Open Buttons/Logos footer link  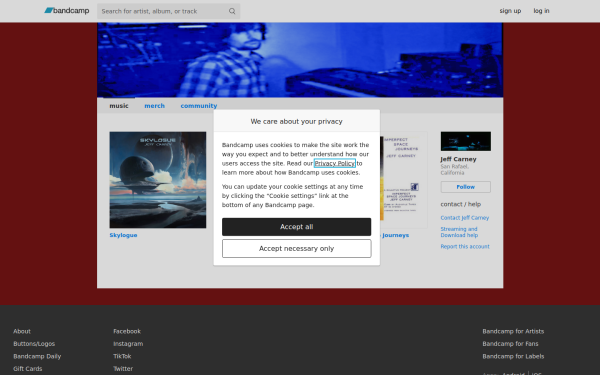tap(34, 344)
